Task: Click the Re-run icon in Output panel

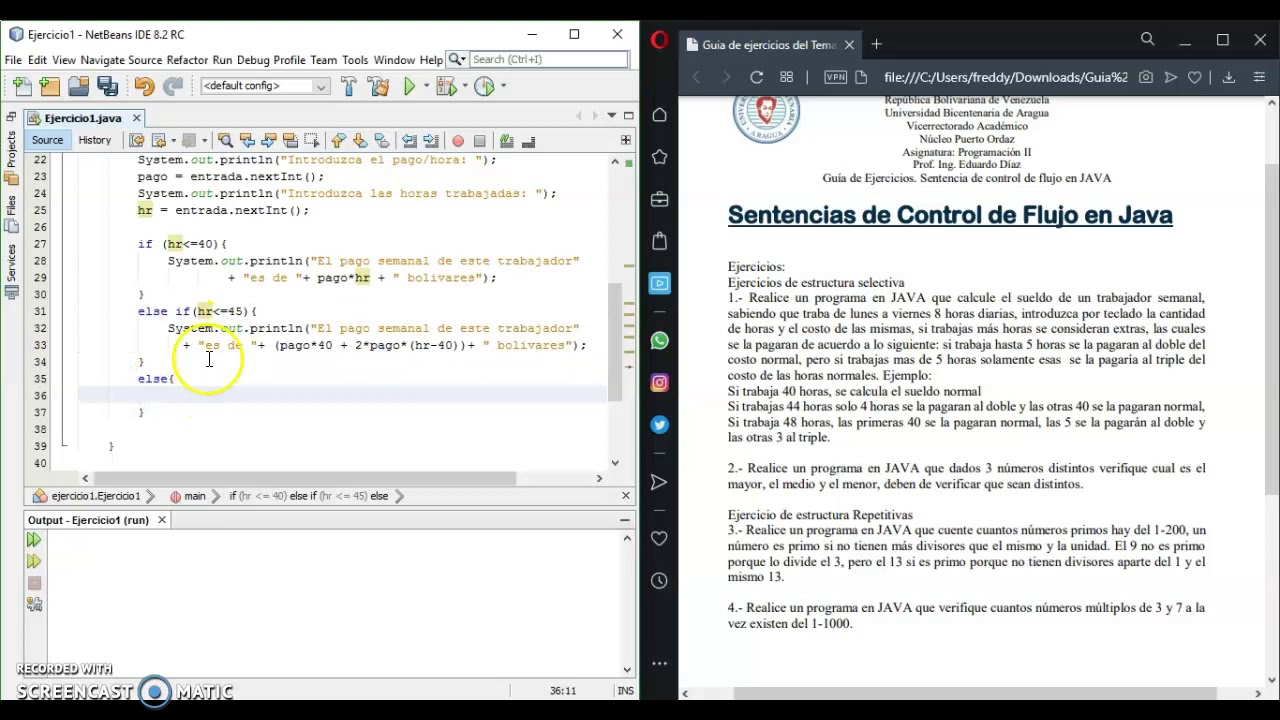Action: coord(34,540)
